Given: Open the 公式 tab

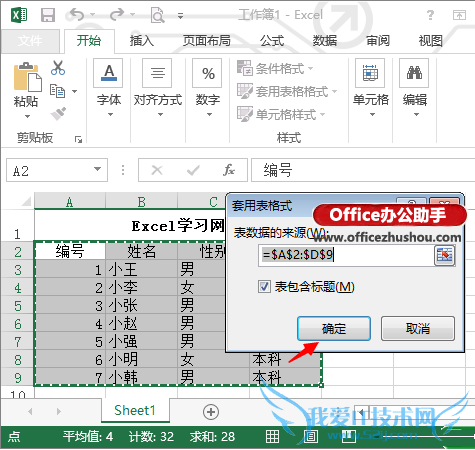Looking at the screenshot, I should (x=272, y=41).
